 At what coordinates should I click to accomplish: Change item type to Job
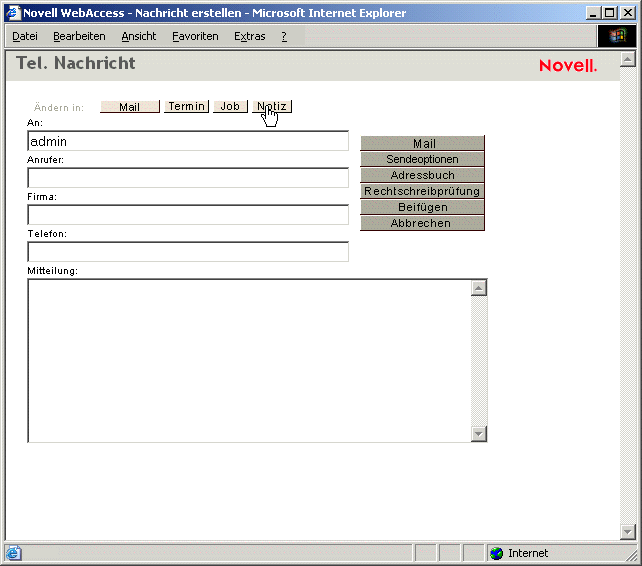click(230, 106)
